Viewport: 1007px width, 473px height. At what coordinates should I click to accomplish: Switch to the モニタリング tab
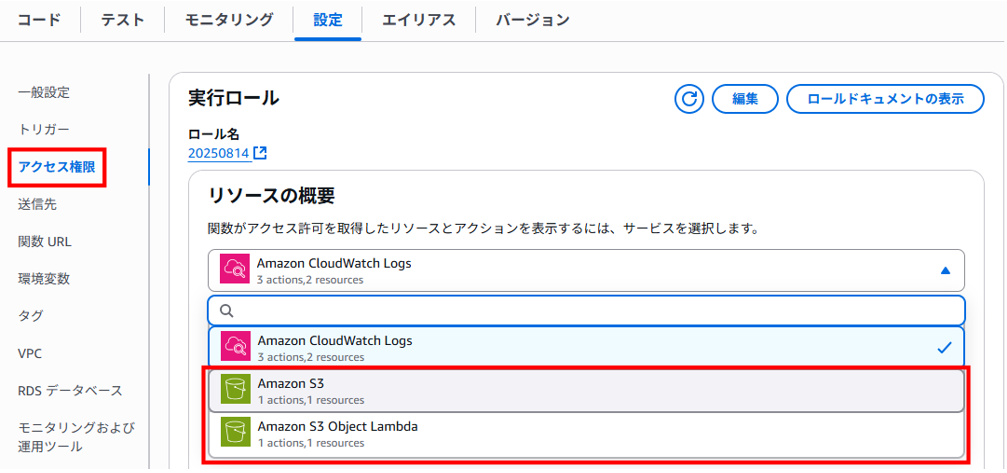tap(229, 20)
